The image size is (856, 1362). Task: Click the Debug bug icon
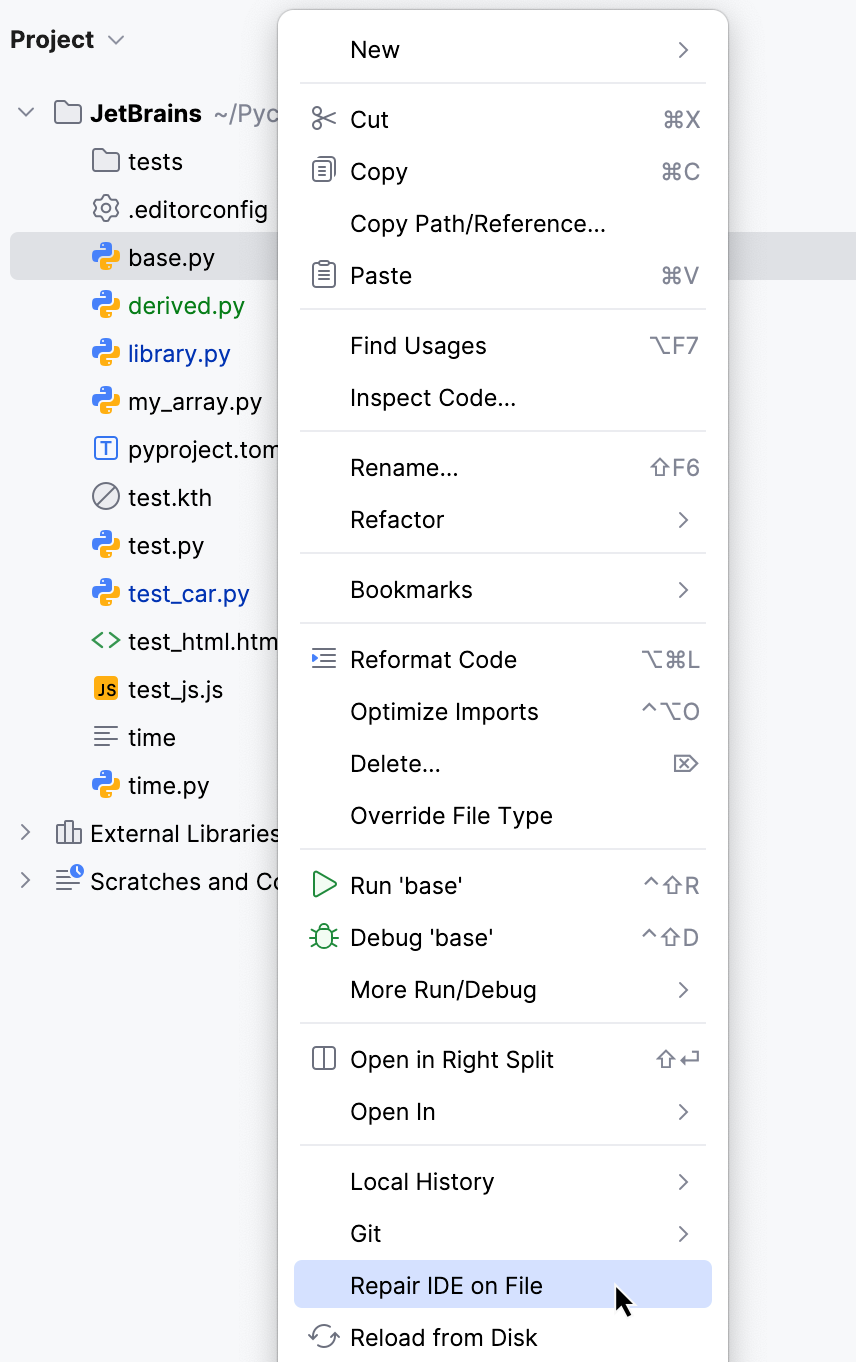tap(322, 936)
